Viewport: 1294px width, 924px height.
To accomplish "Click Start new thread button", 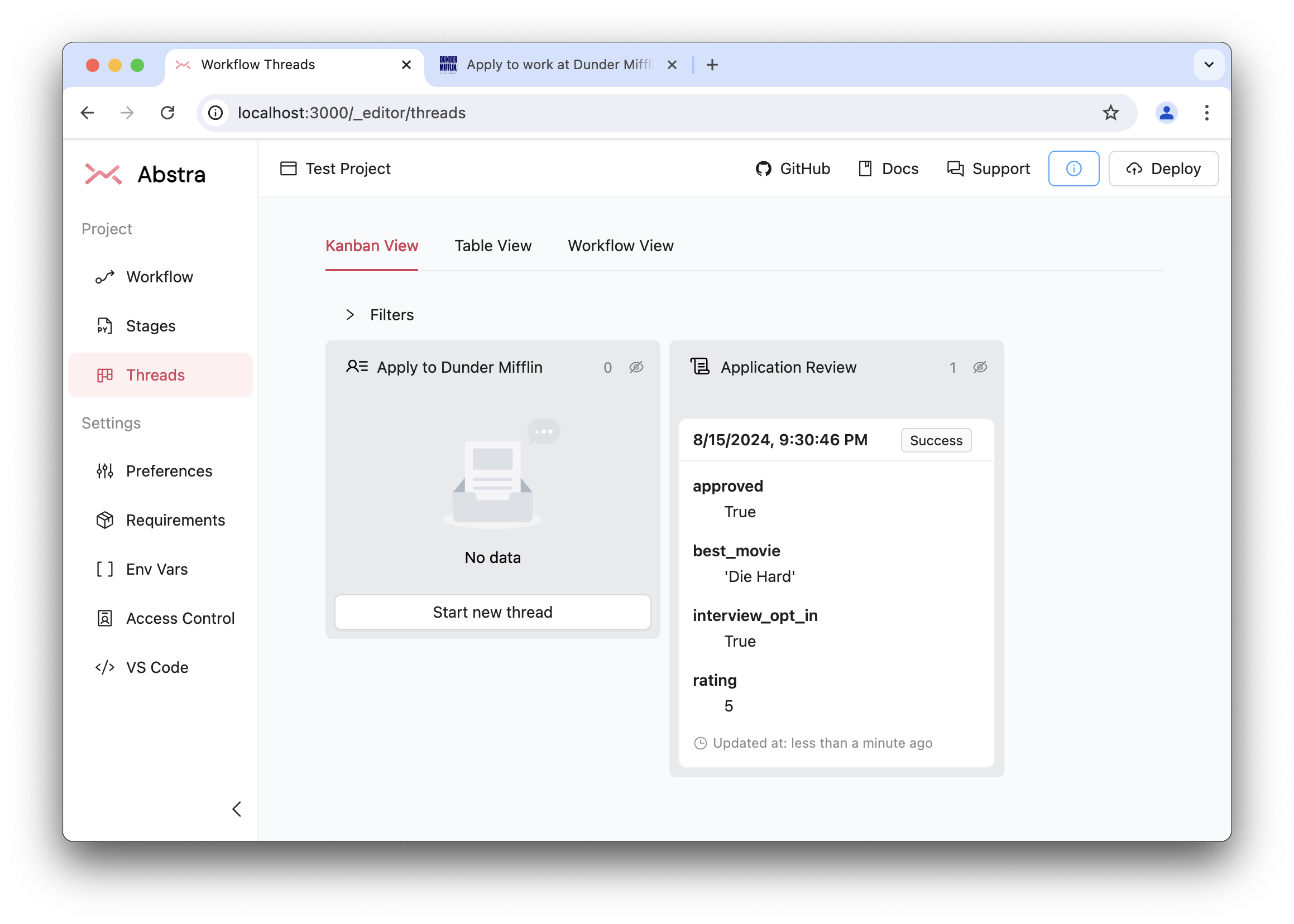I will [x=491, y=612].
